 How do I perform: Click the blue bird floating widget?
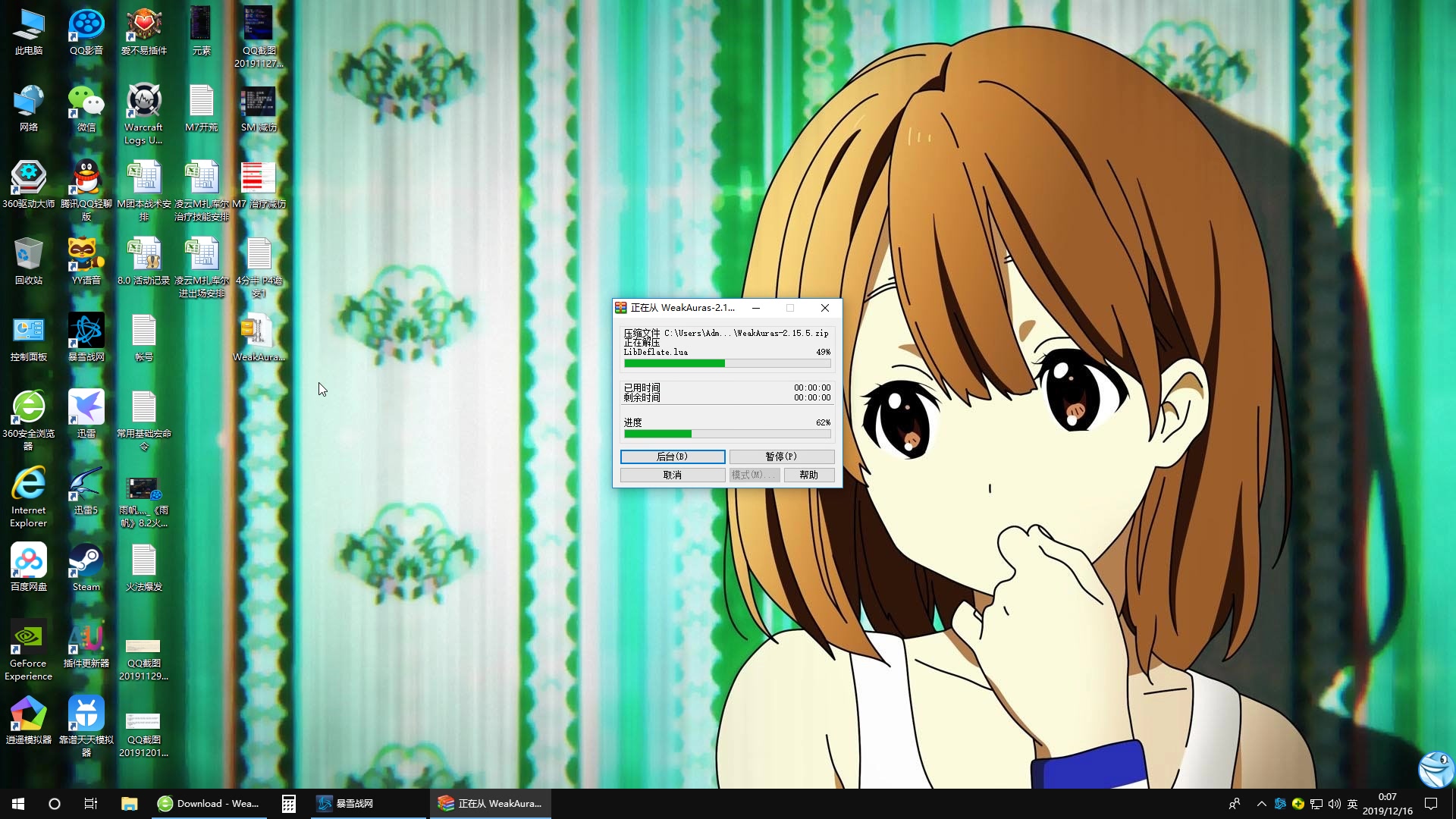[x=1436, y=770]
